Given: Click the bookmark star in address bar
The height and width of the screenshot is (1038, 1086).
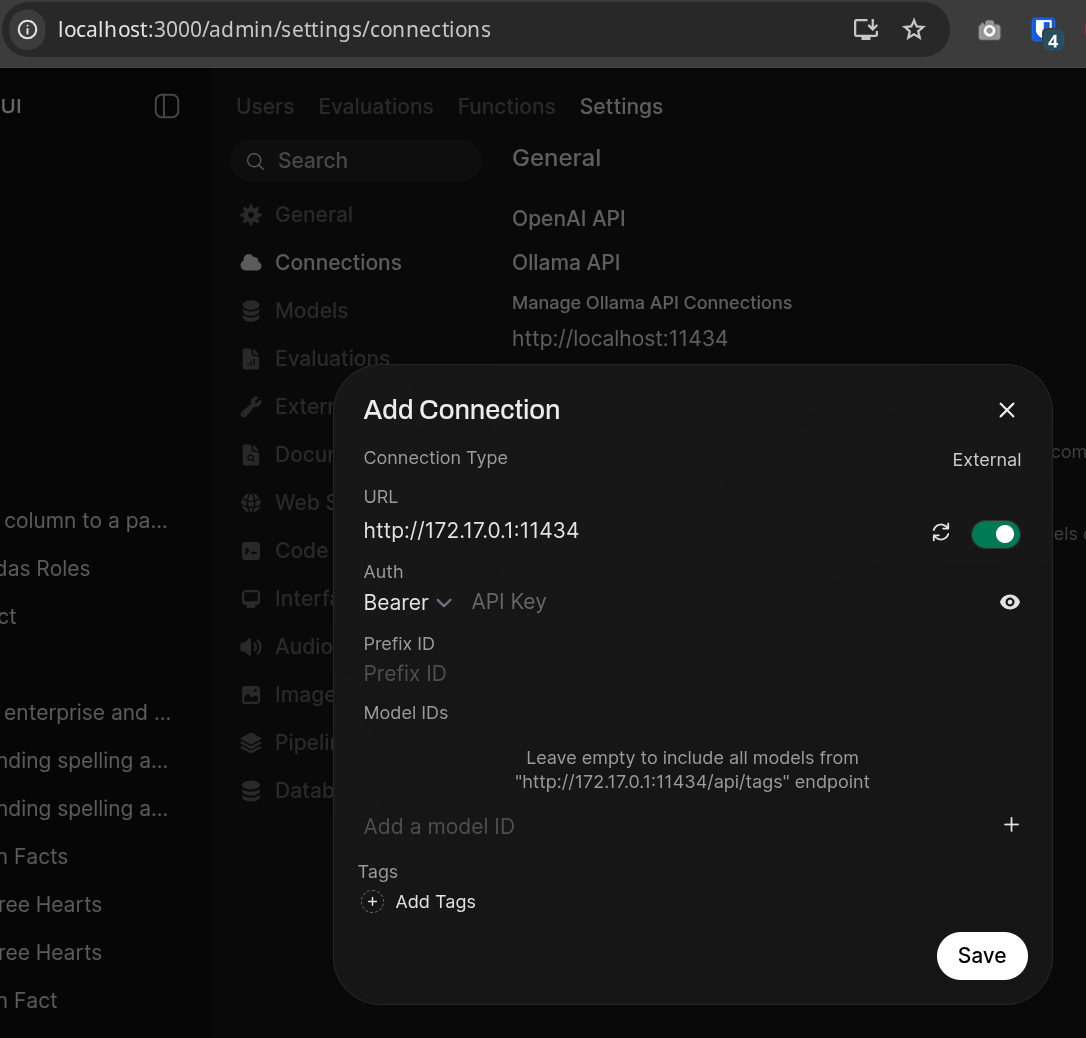Looking at the screenshot, I should [x=914, y=30].
